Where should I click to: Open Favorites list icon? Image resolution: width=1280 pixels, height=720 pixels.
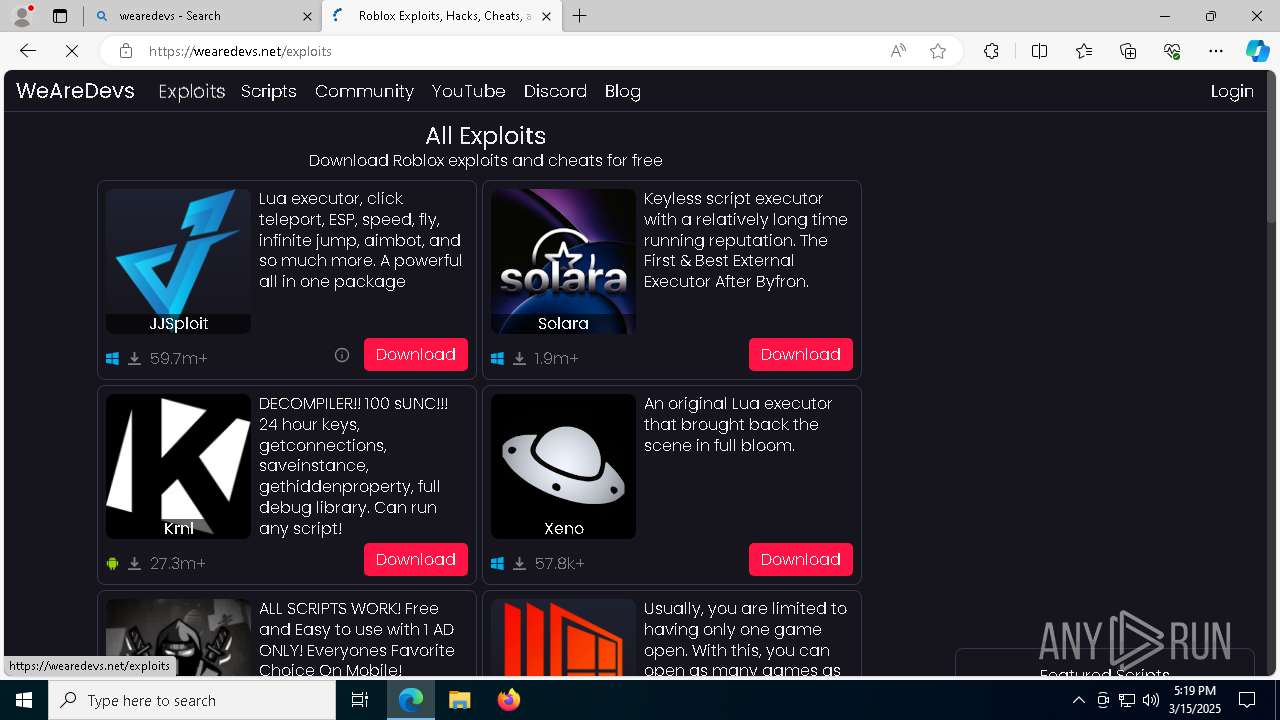click(x=1084, y=51)
